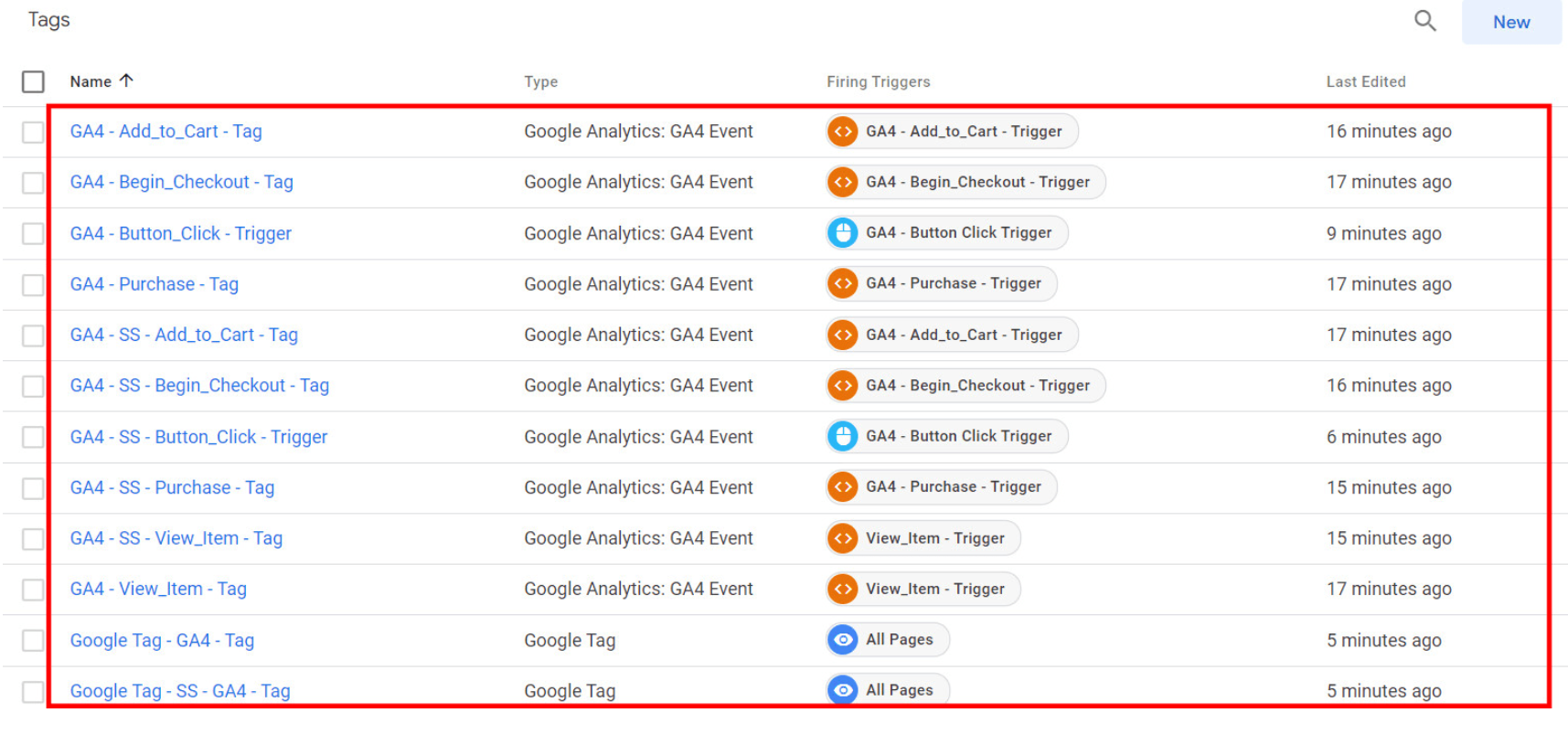Click the page view eye icon on Google Tag - SS row
1568x734 pixels.
point(842,690)
